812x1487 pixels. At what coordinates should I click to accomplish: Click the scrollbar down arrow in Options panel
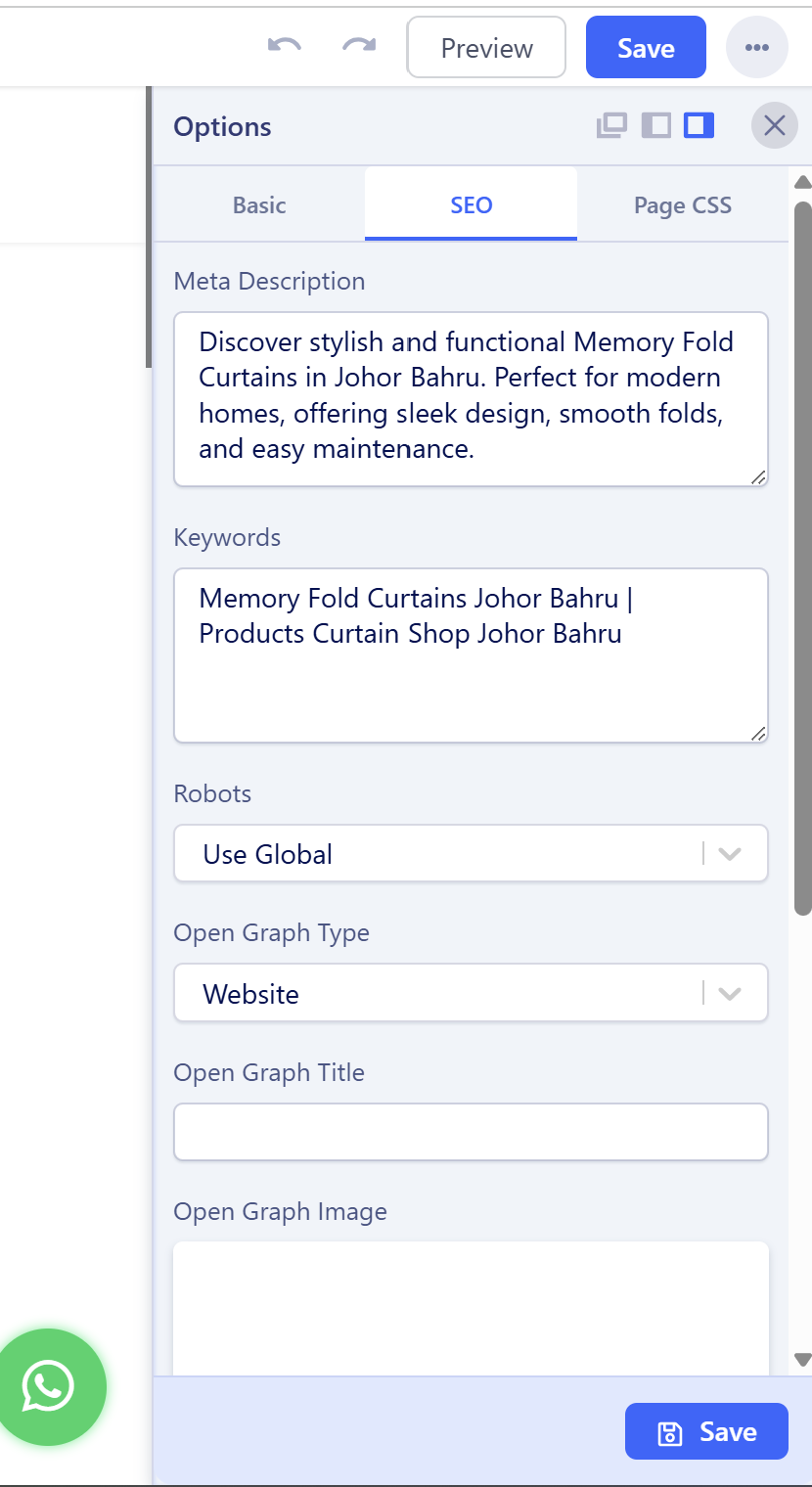(x=802, y=1359)
